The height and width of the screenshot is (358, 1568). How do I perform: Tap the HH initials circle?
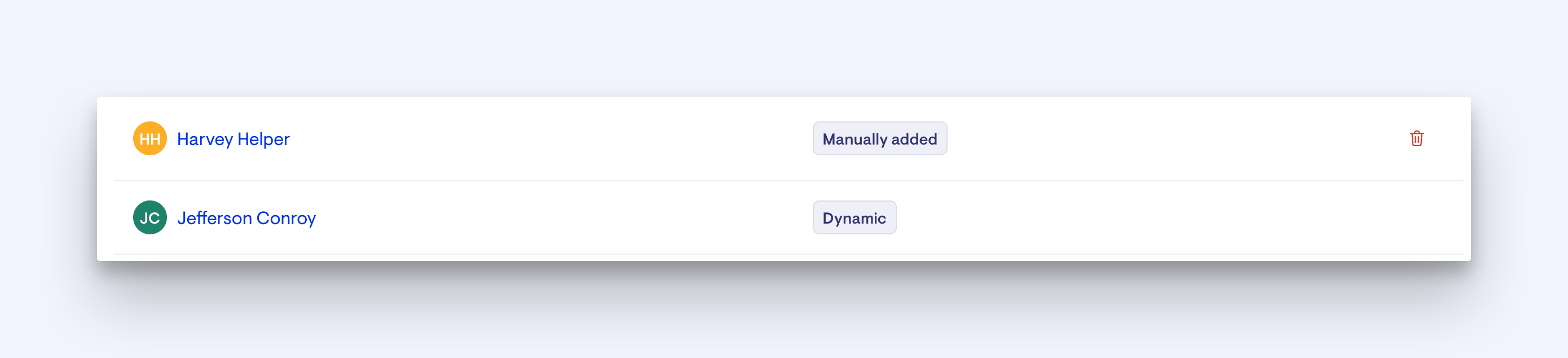coord(149,138)
